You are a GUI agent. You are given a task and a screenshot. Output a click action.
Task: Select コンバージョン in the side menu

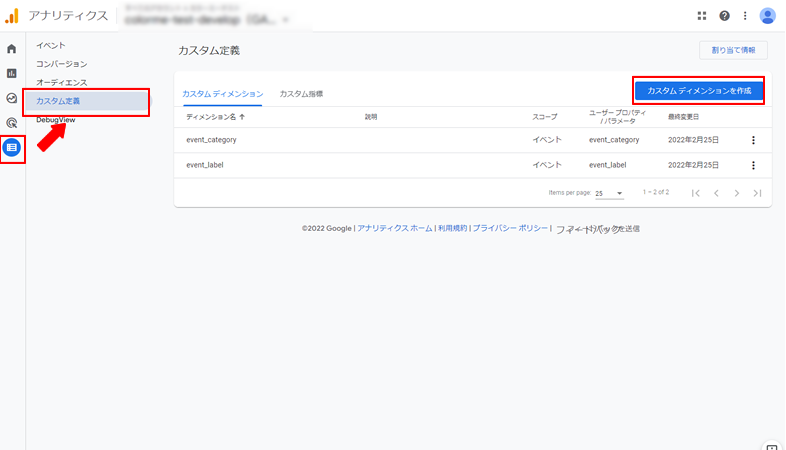click(x=62, y=64)
